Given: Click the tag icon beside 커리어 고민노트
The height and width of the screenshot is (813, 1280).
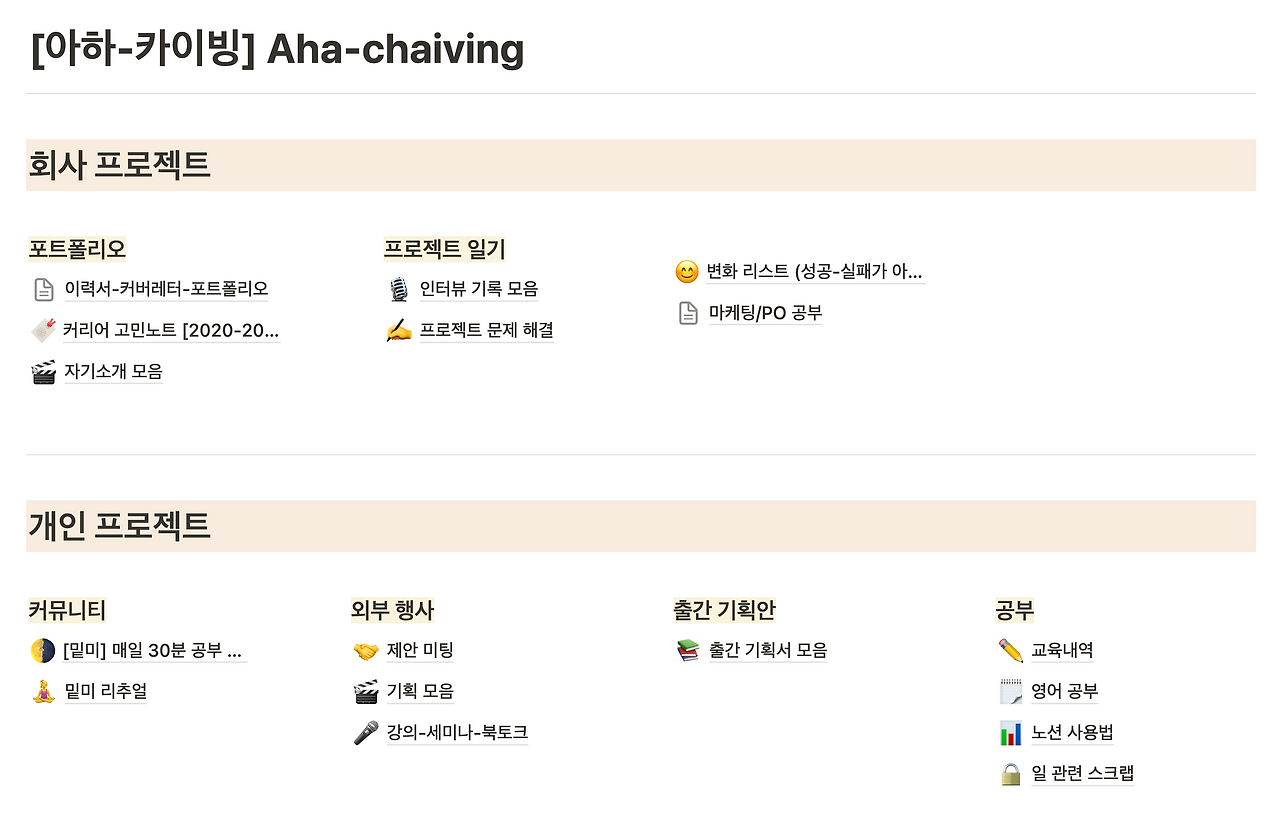Looking at the screenshot, I should (x=43, y=331).
